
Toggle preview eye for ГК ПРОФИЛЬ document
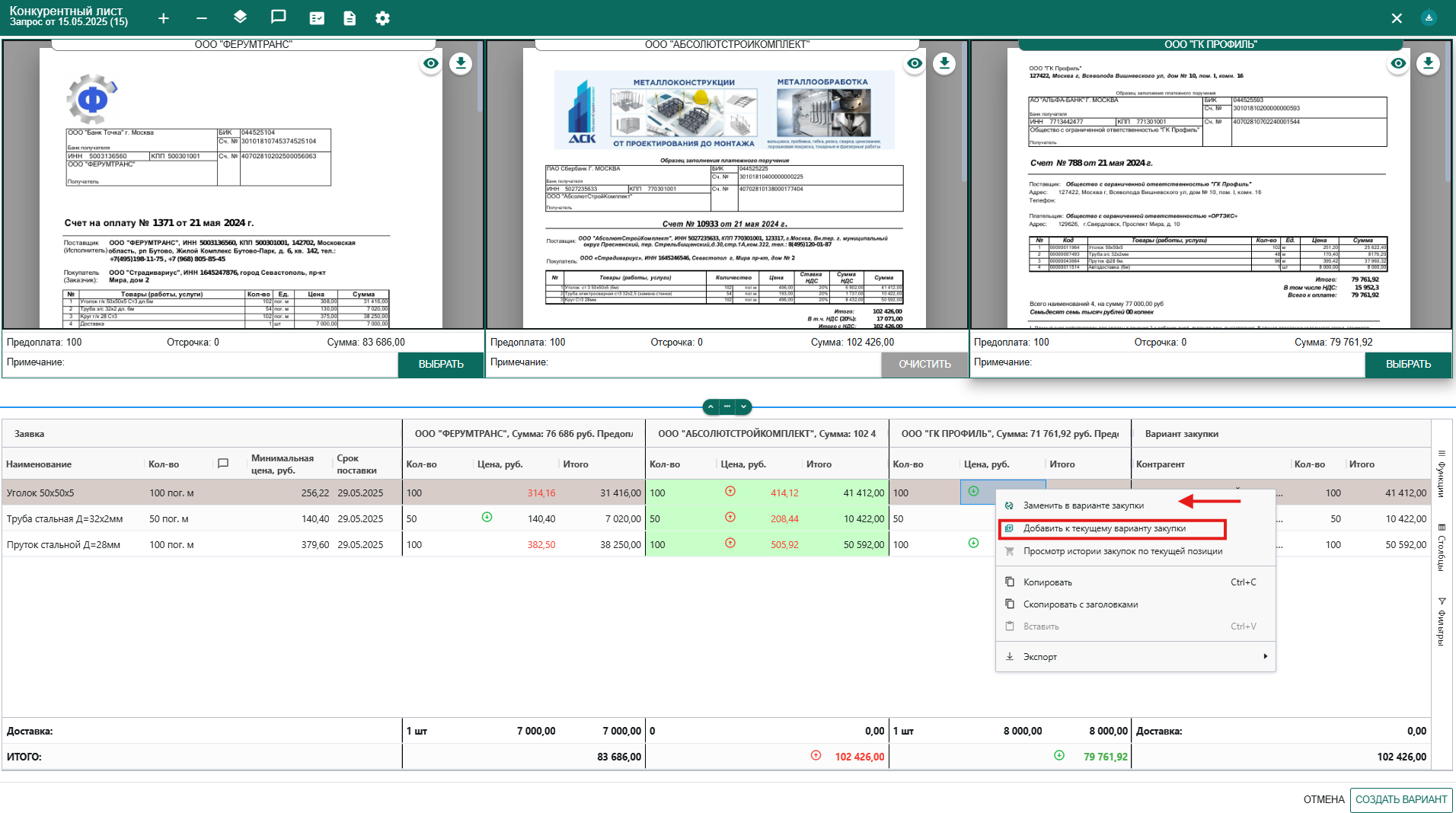click(x=1398, y=63)
